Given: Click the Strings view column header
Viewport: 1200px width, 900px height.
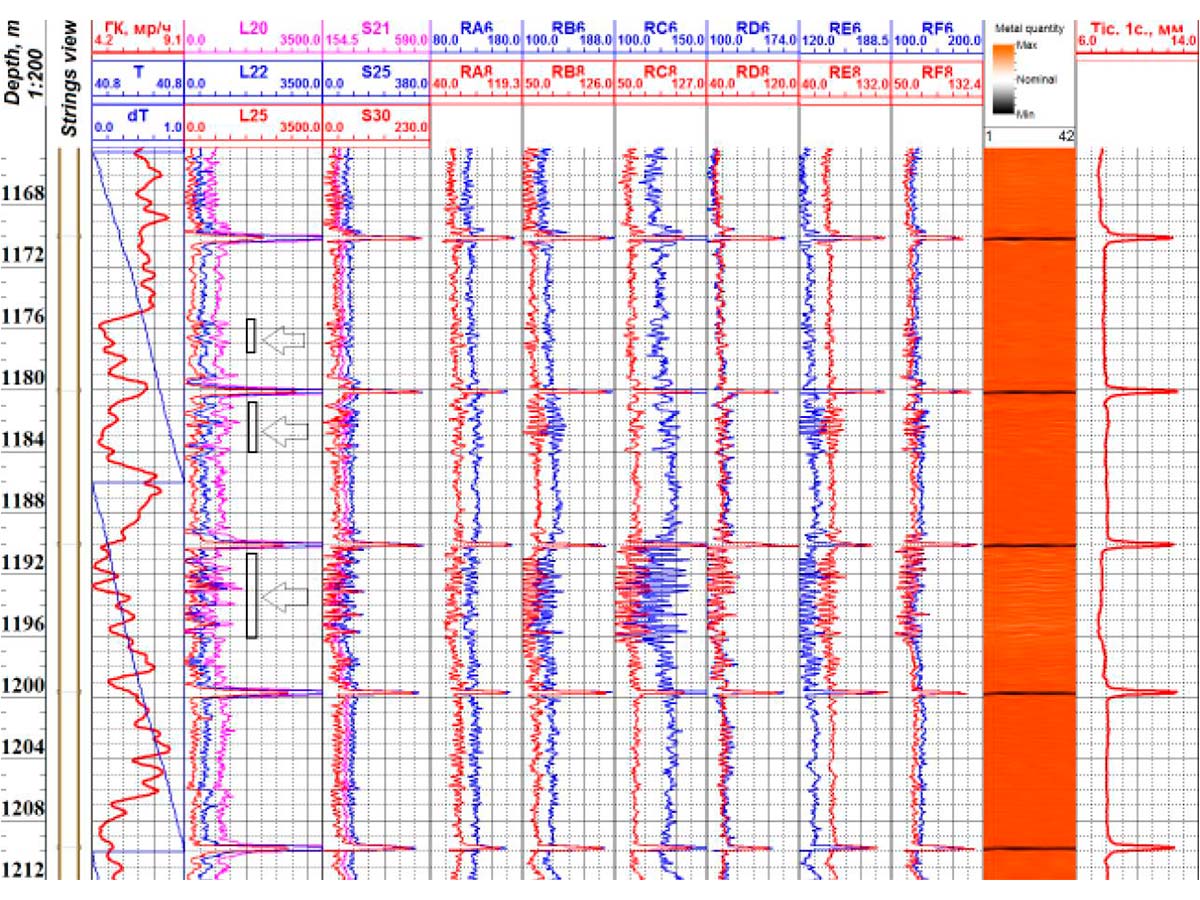Looking at the screenshot, I should click(x=69, y=70).
